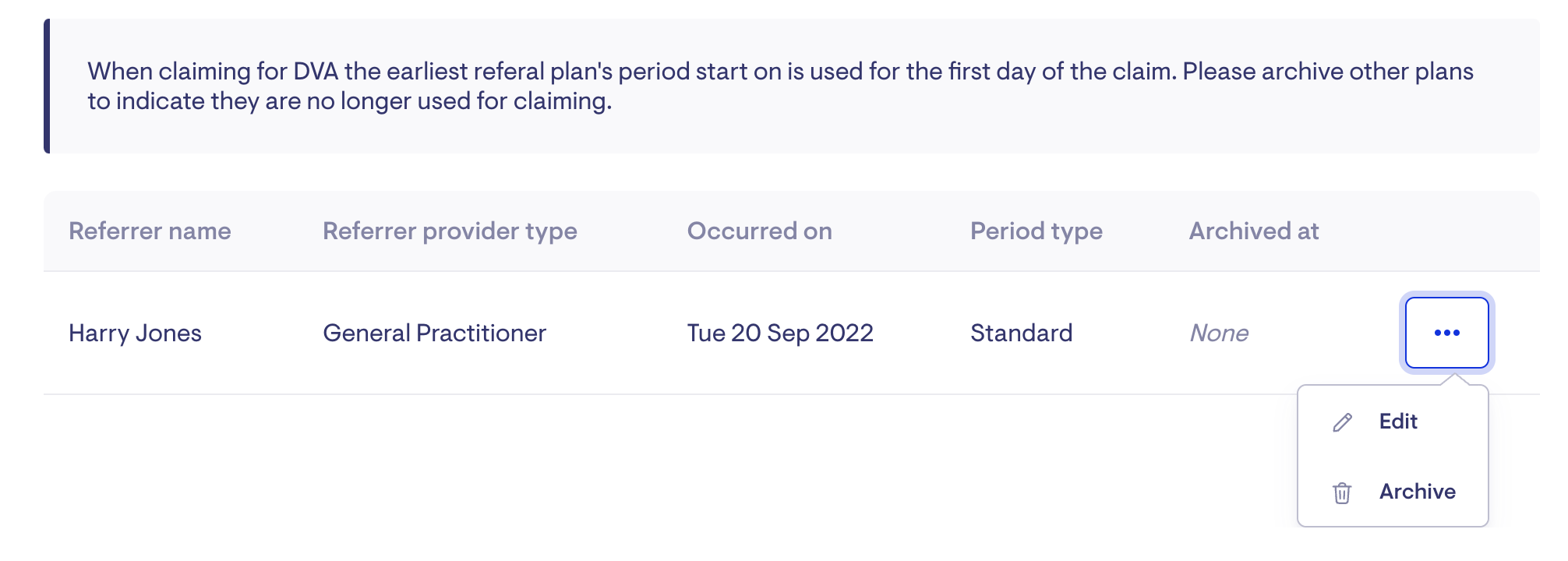Click the first line of the DVA notice
Viewport: 1568px width, 561px height.
click(779, 72)
